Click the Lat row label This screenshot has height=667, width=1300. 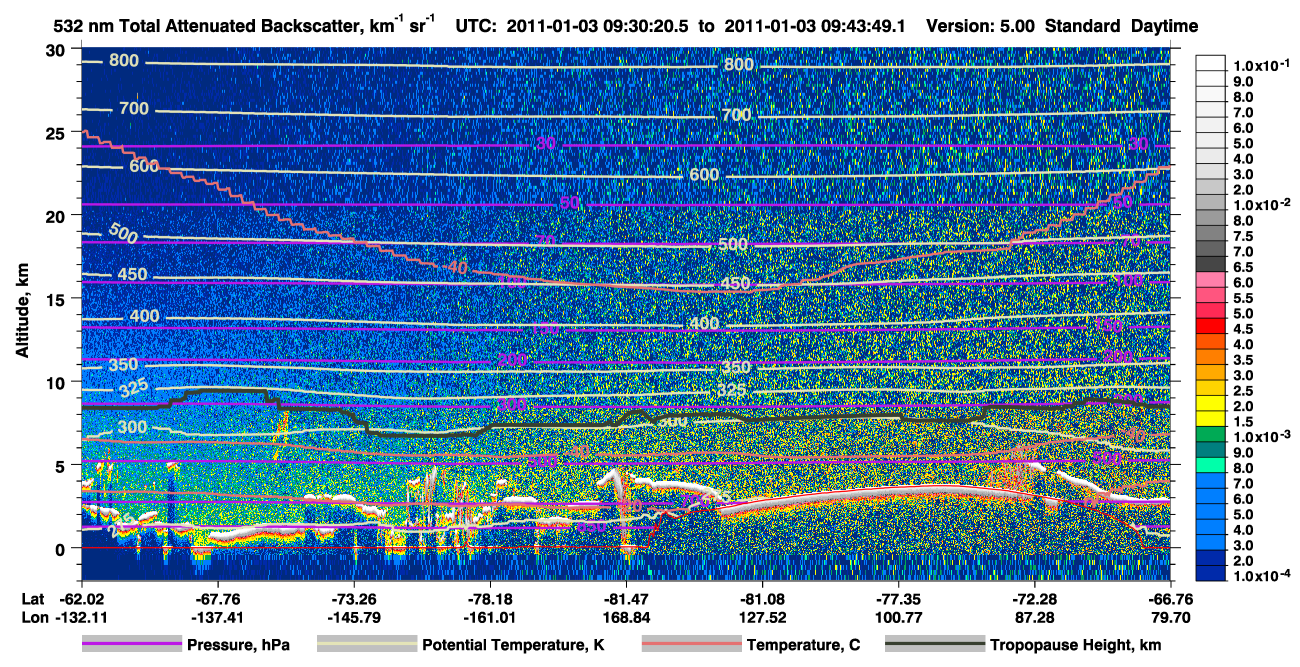32,600
